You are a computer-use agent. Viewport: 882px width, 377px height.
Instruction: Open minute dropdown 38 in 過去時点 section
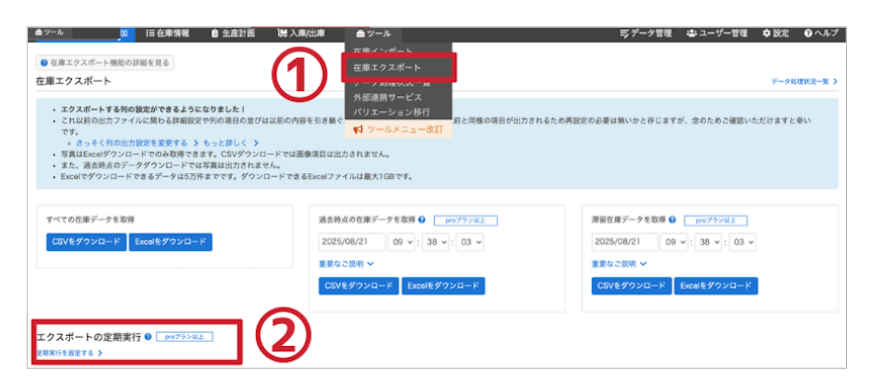(x=436, y=242)
